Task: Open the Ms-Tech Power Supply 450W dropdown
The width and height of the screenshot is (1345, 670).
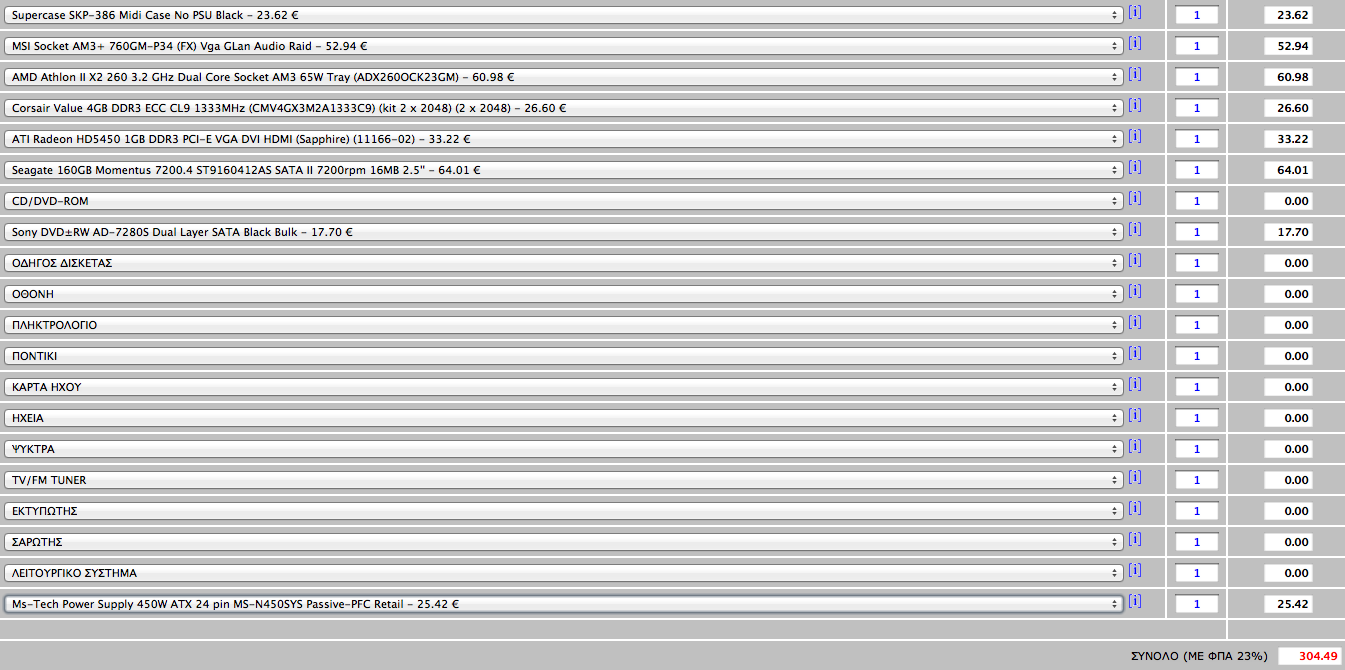Action: [x=564, y=604]
